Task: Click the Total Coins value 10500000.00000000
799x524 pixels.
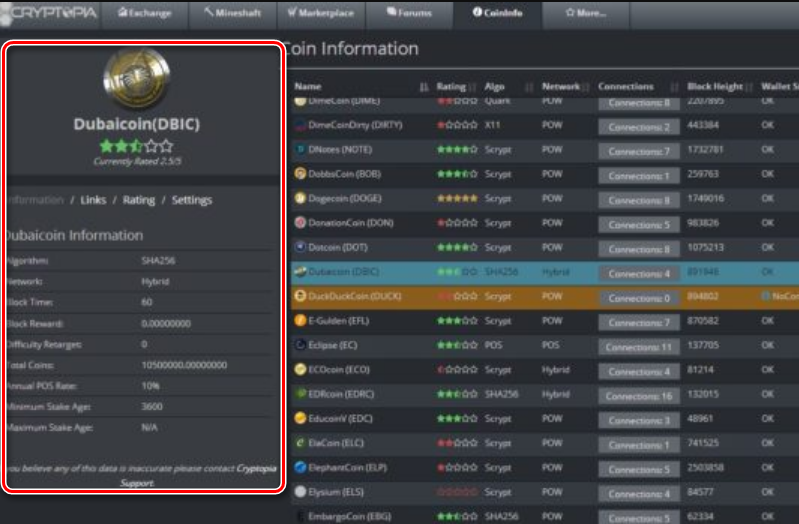Action: (184, 365)
